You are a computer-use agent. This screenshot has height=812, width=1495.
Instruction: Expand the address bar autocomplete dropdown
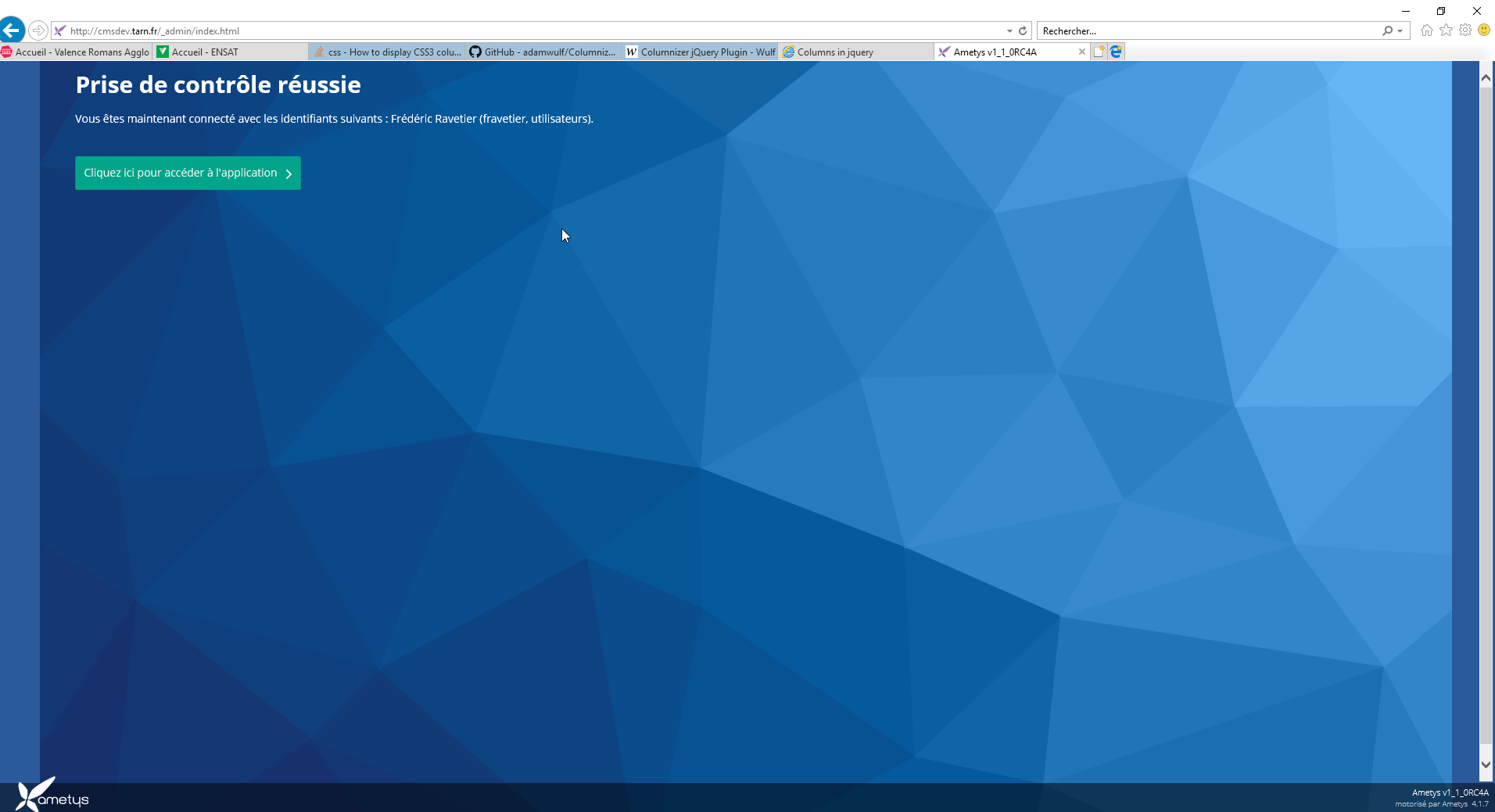(1009, 31)
